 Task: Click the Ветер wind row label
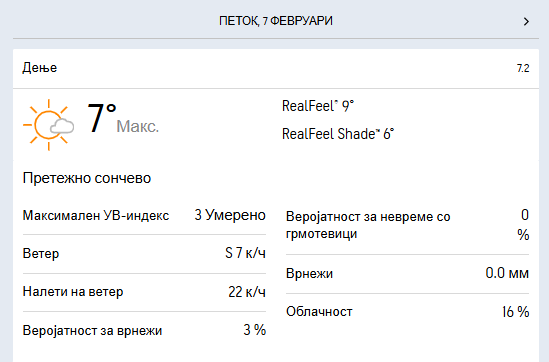(x=41, y=253)
